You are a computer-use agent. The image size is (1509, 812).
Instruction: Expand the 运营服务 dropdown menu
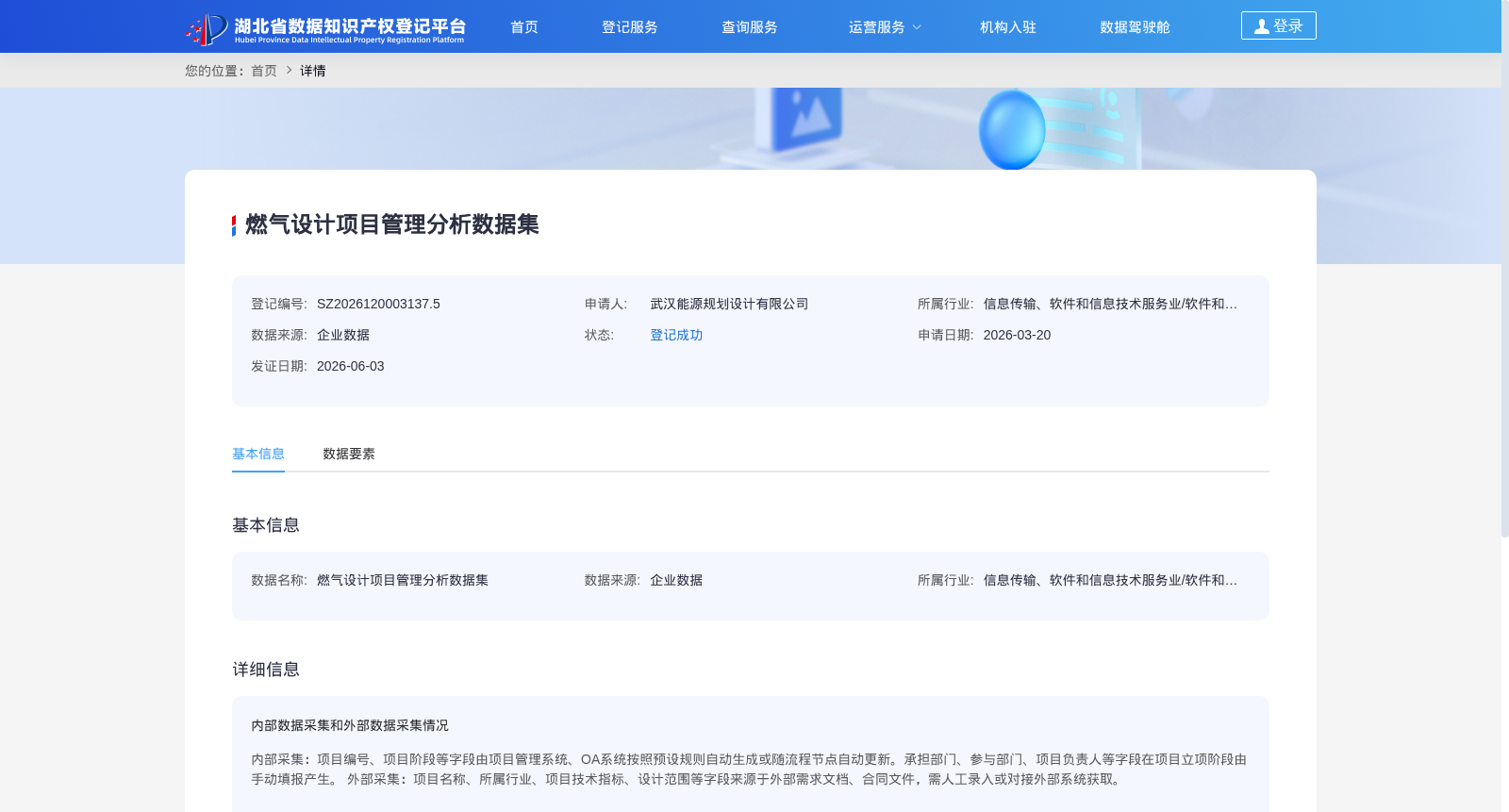[885, 27]
